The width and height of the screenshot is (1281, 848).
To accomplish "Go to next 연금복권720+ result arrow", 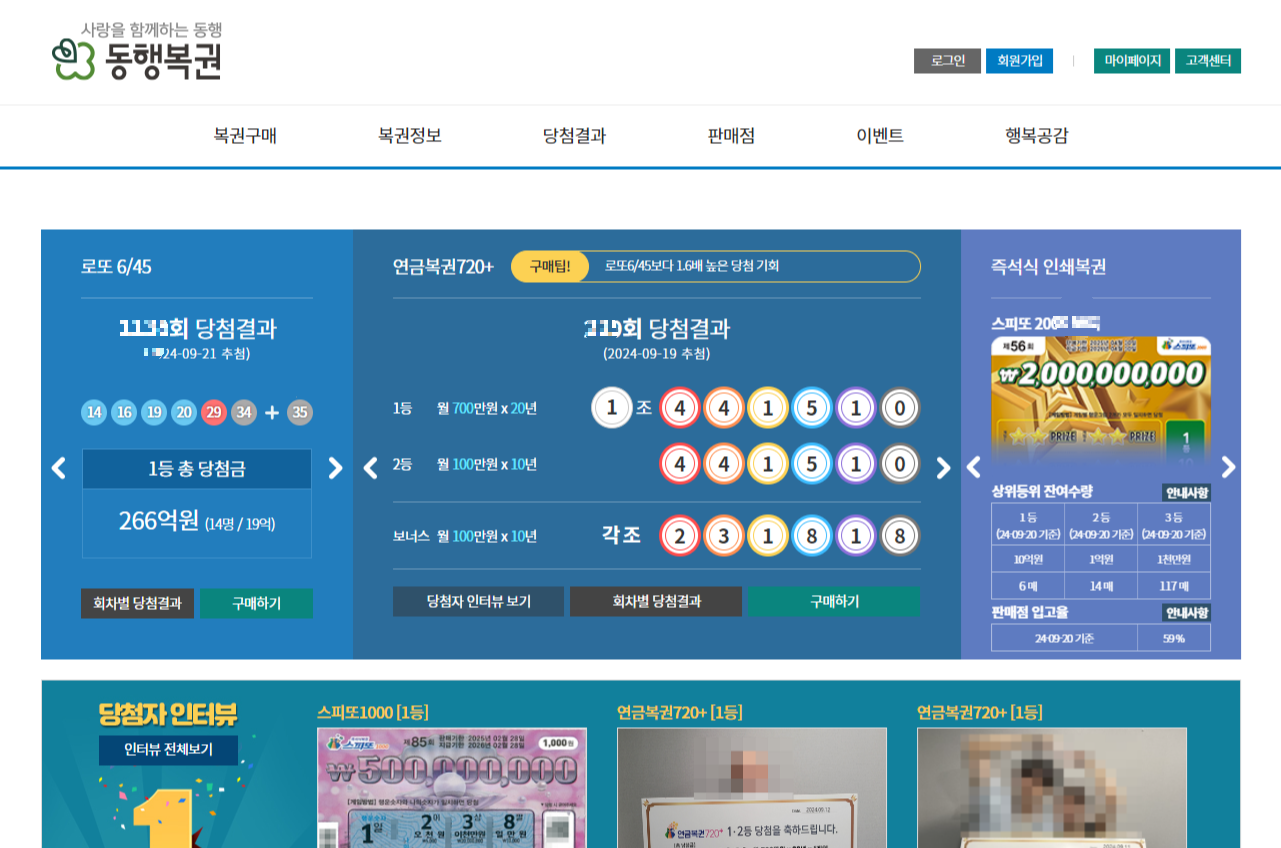I will pyautogui.click(x=943, y=468).
